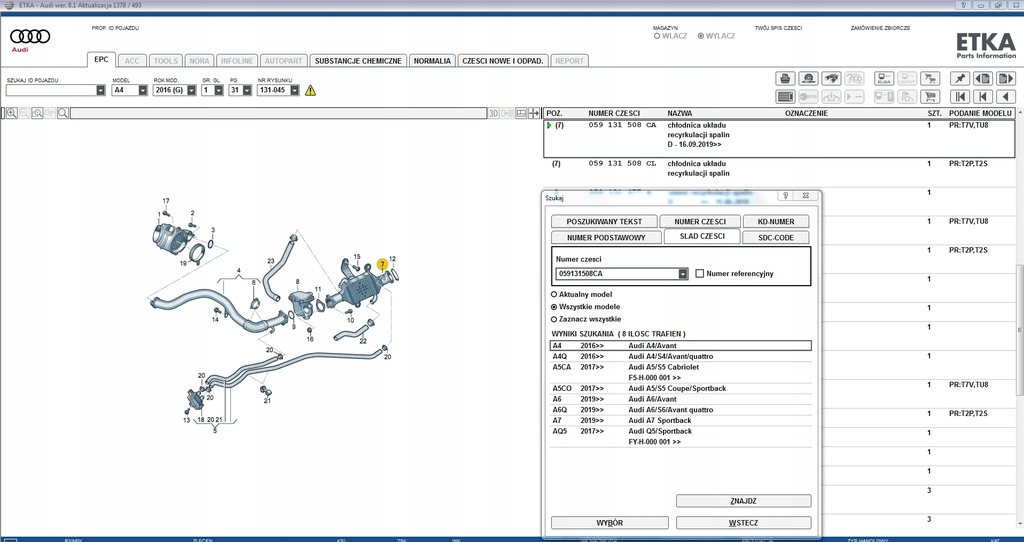Select the Zaznacz wszystkie radio option
Viewport: 1024px width, 542px height.
pyautogui.click(x=555, y=319)
